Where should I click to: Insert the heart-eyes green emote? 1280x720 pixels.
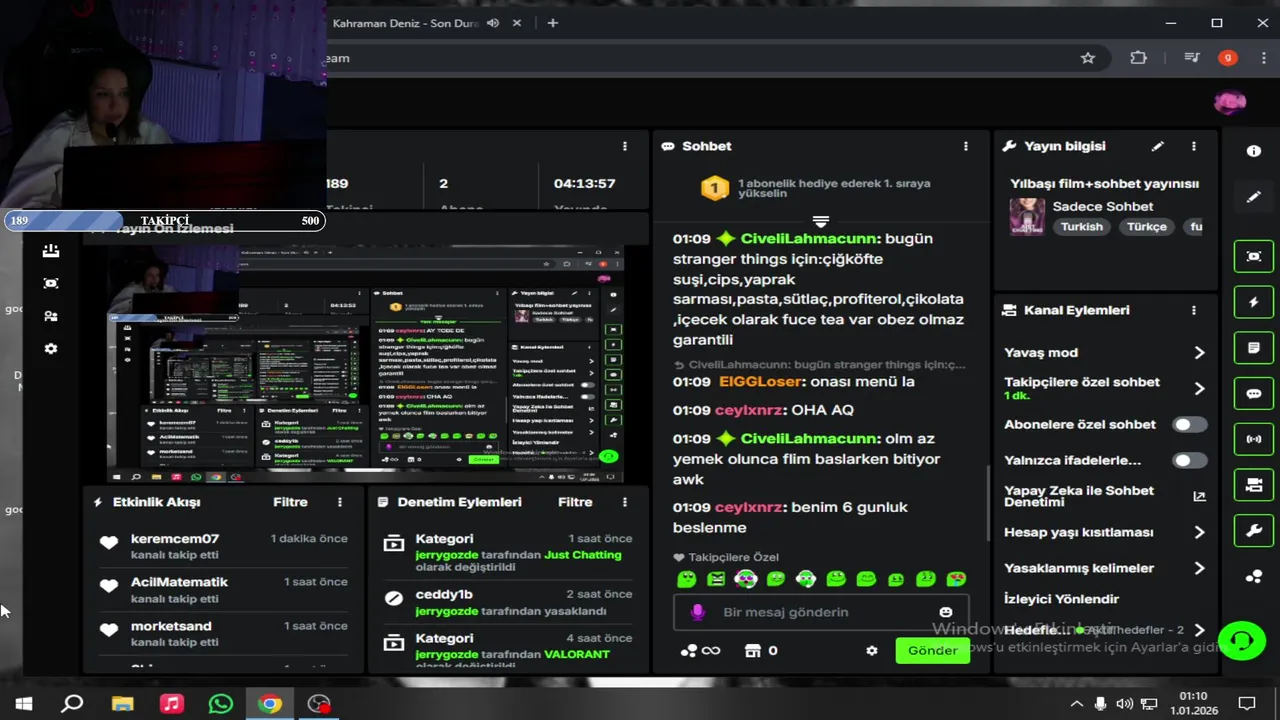[956, 578]
